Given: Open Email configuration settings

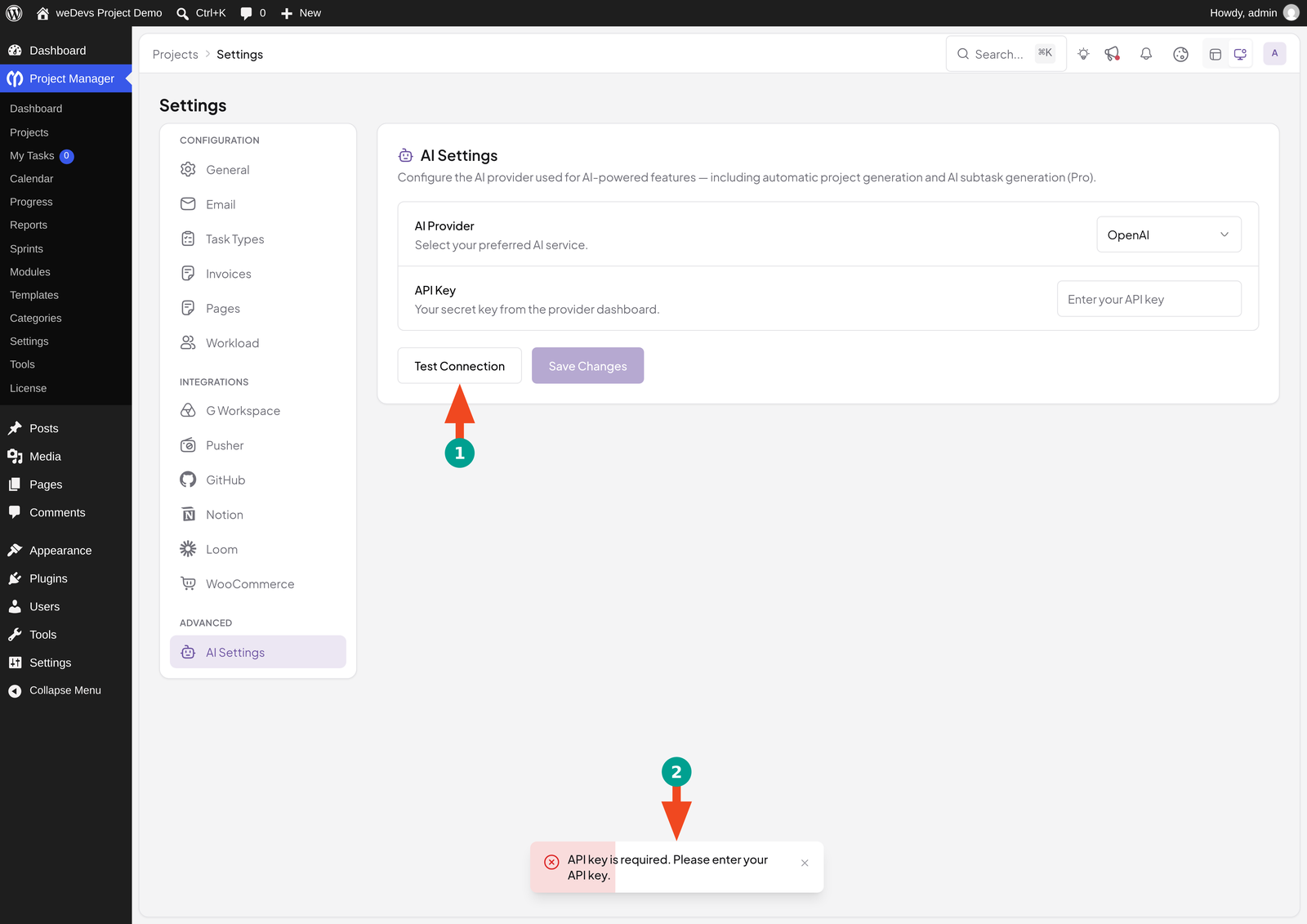Looking at the screenshot, I should click(258, 204).
